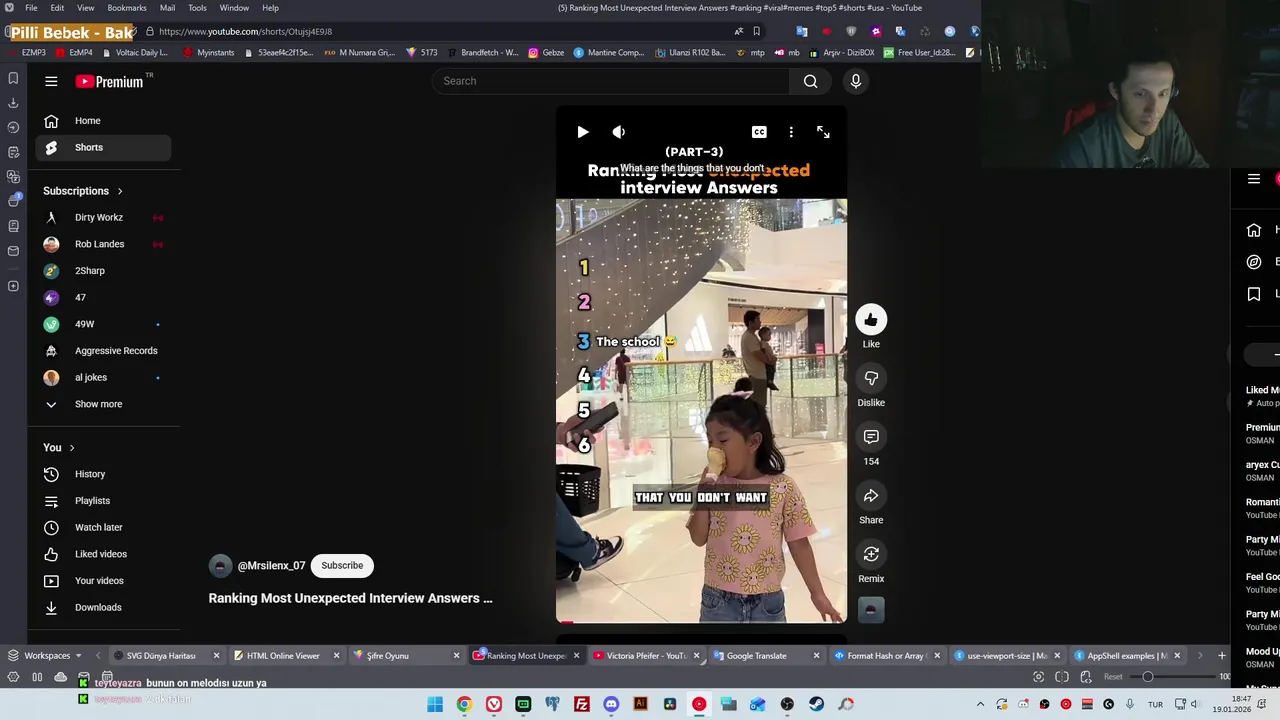The height and width of the screenshot is (720, 1280).
Task: Expand the You section chevron
Action: pos(72,448)
